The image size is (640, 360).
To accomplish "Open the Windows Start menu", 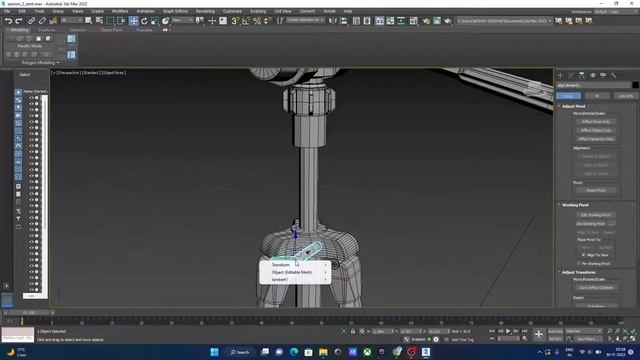I will [x=214, y=352].
